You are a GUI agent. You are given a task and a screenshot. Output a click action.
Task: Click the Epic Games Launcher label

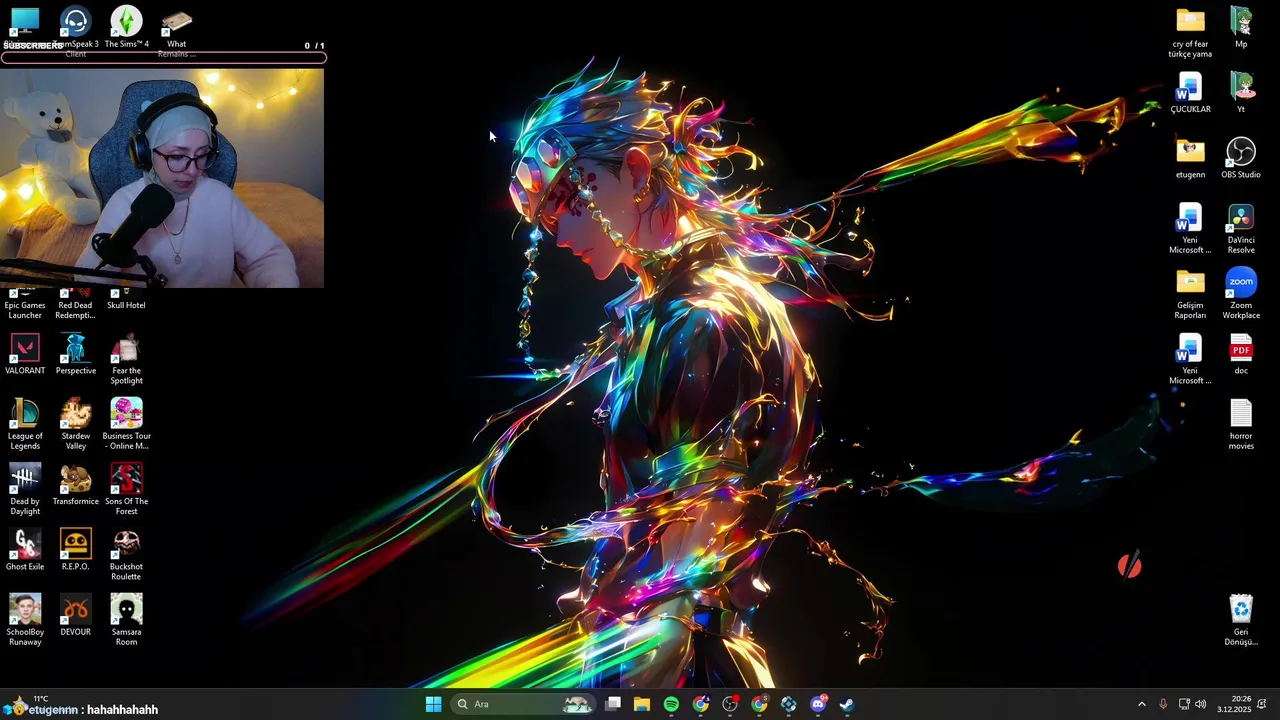(x=25, y=310)
